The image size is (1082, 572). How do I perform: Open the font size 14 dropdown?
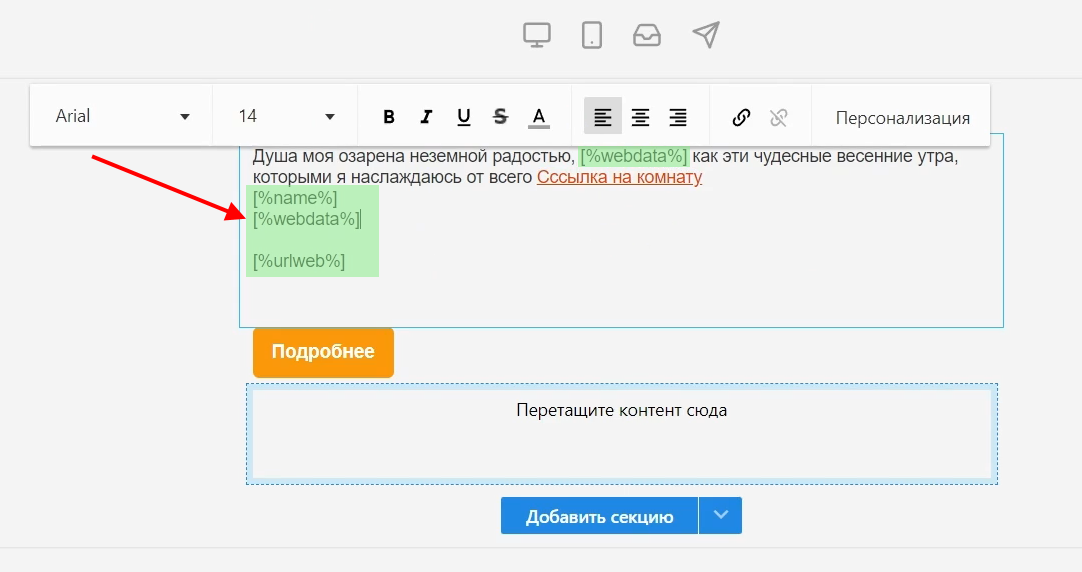[286, 117]
